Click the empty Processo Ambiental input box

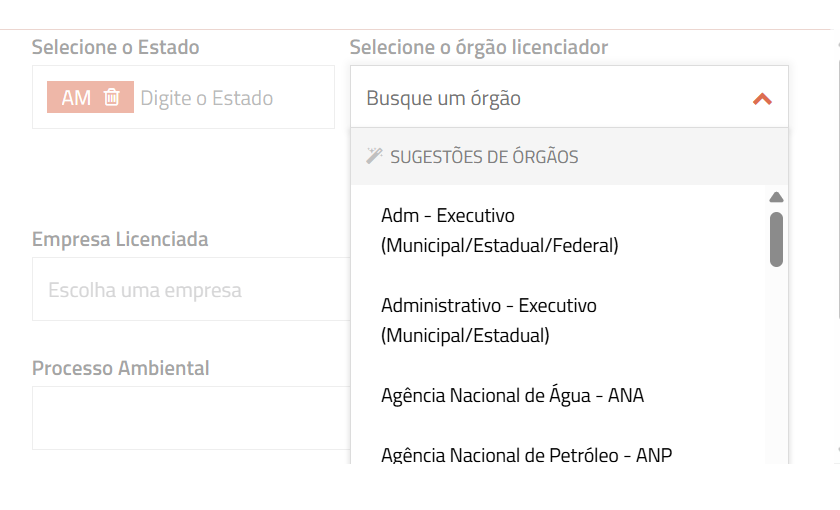coord(190,417)
